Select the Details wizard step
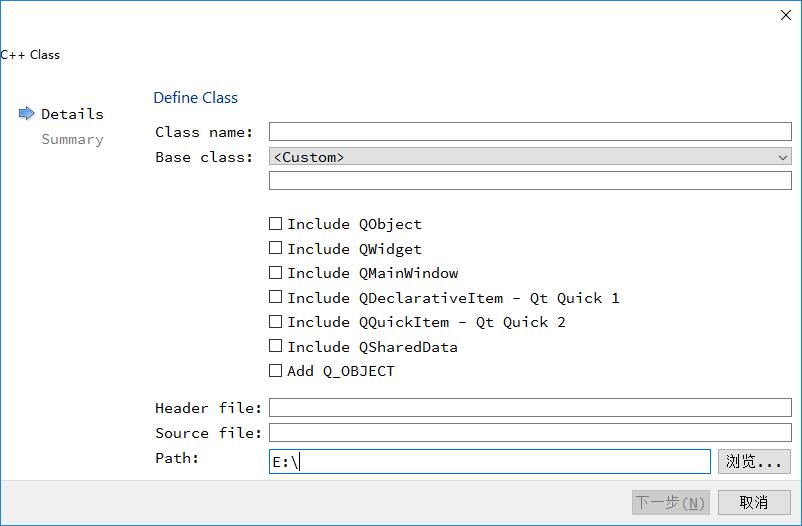Screen dimensions: 802x526 pos(72,114)
